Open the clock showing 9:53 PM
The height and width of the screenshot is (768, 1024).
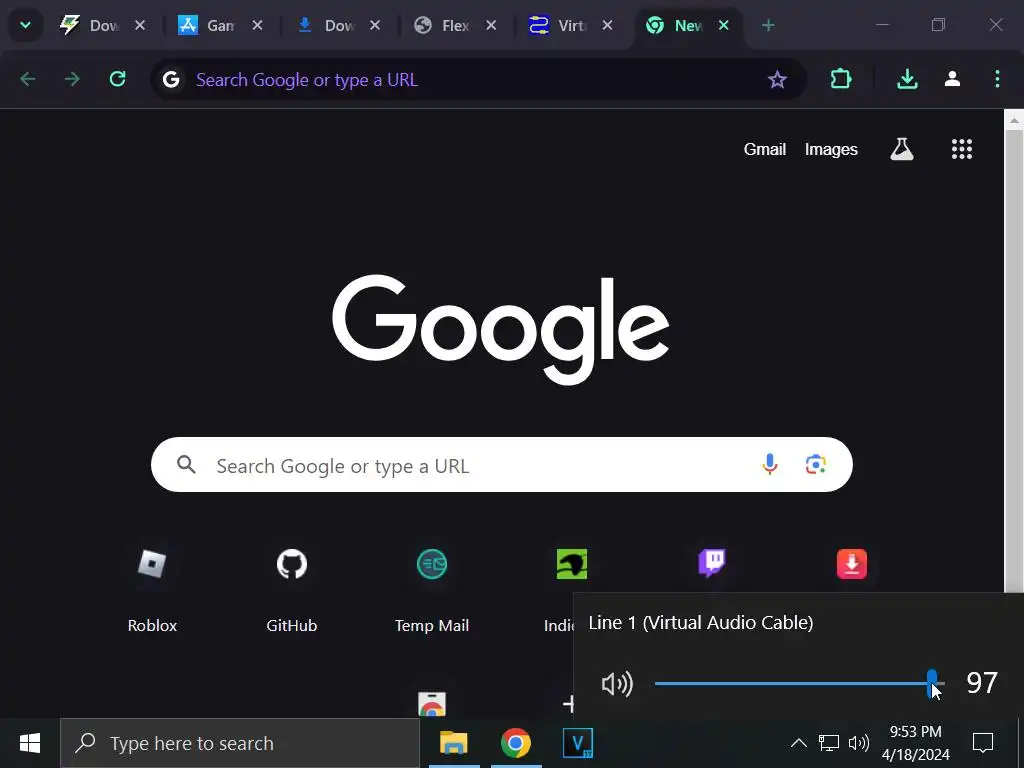click(x=916, y=743)
